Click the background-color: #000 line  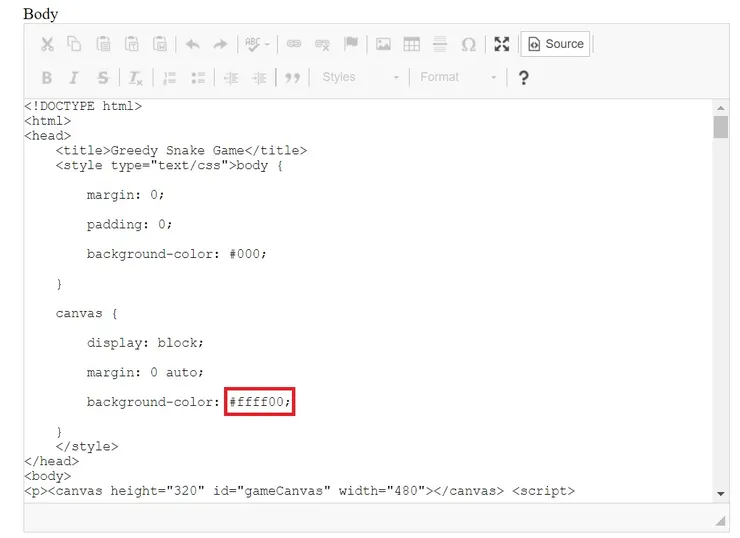click(x=177, y=254)
